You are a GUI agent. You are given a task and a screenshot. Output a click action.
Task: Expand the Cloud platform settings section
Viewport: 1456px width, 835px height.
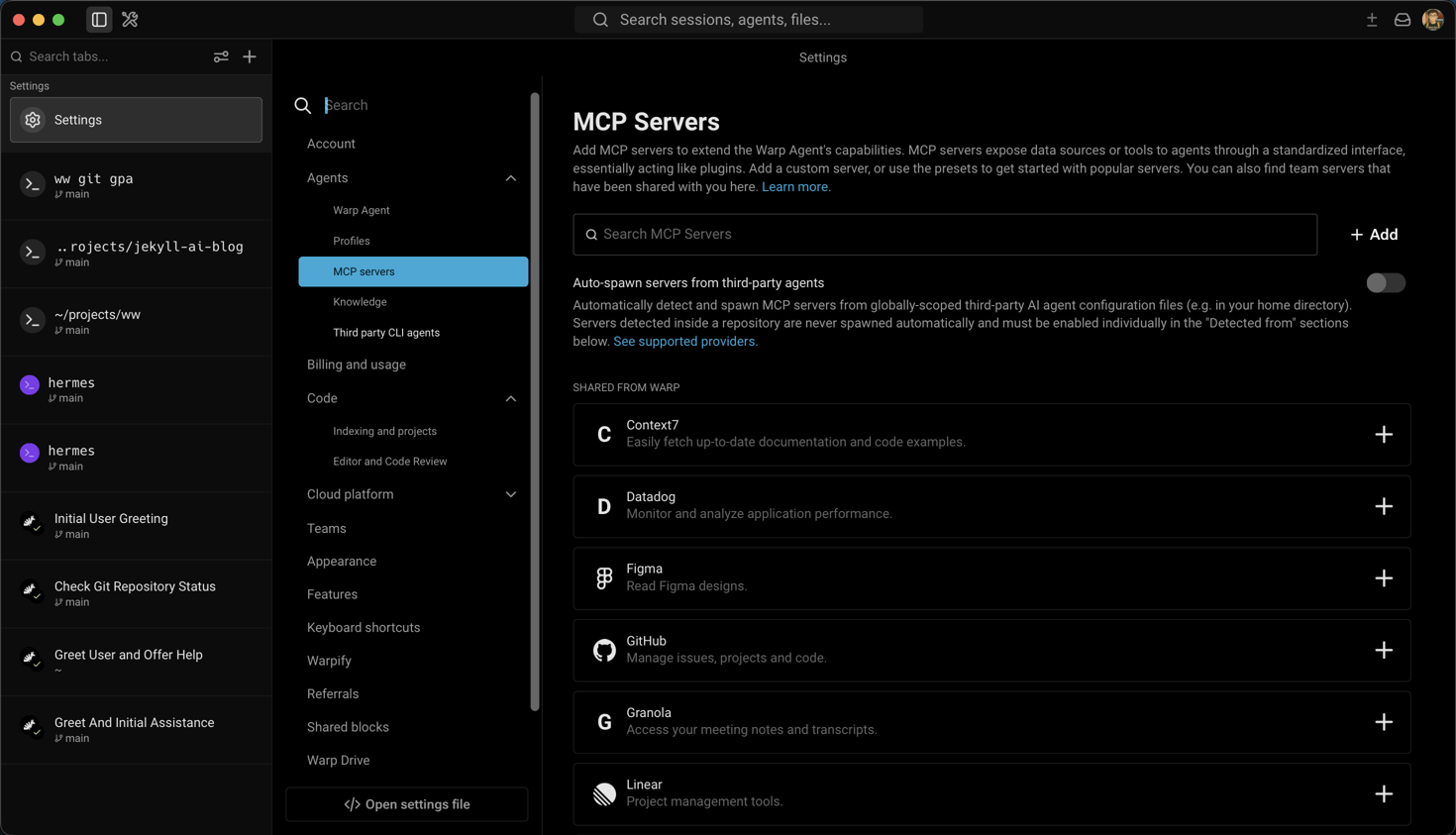tap(511, 494)
